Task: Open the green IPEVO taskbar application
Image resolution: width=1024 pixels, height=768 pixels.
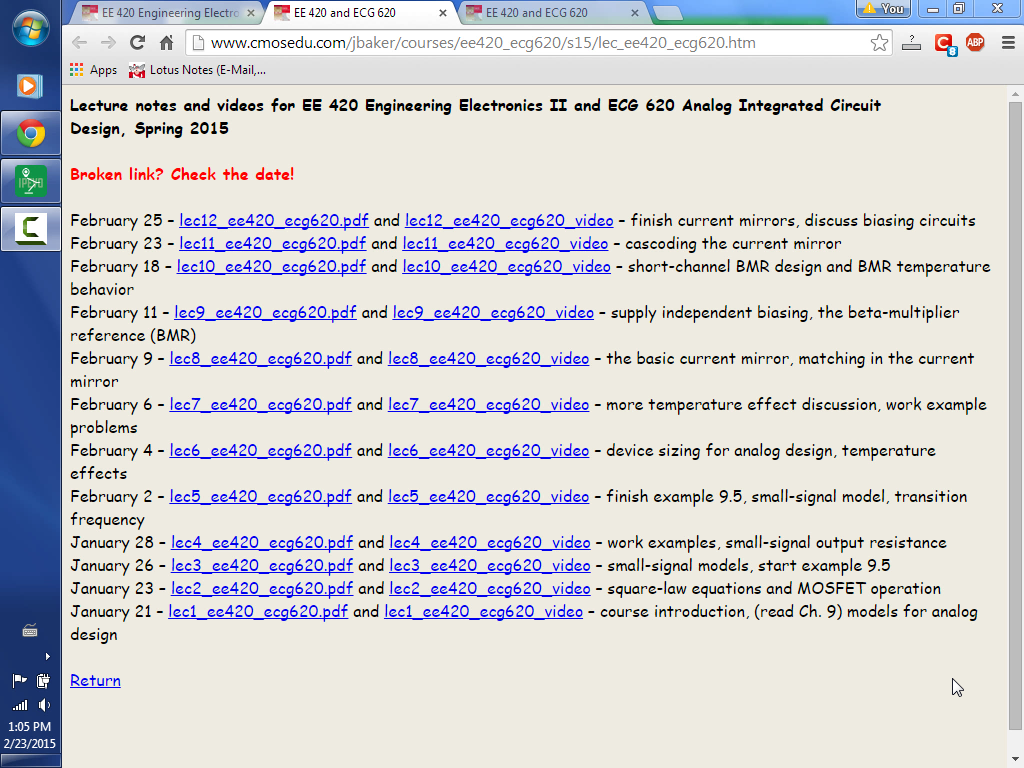Action: pos(30,181)
